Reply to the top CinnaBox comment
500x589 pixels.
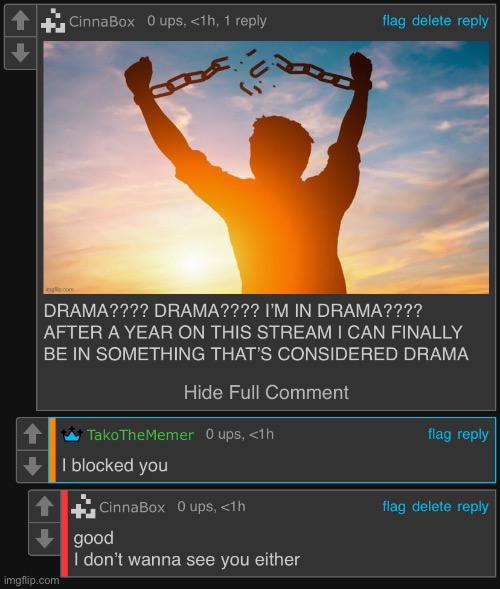(x=473, y=21)
